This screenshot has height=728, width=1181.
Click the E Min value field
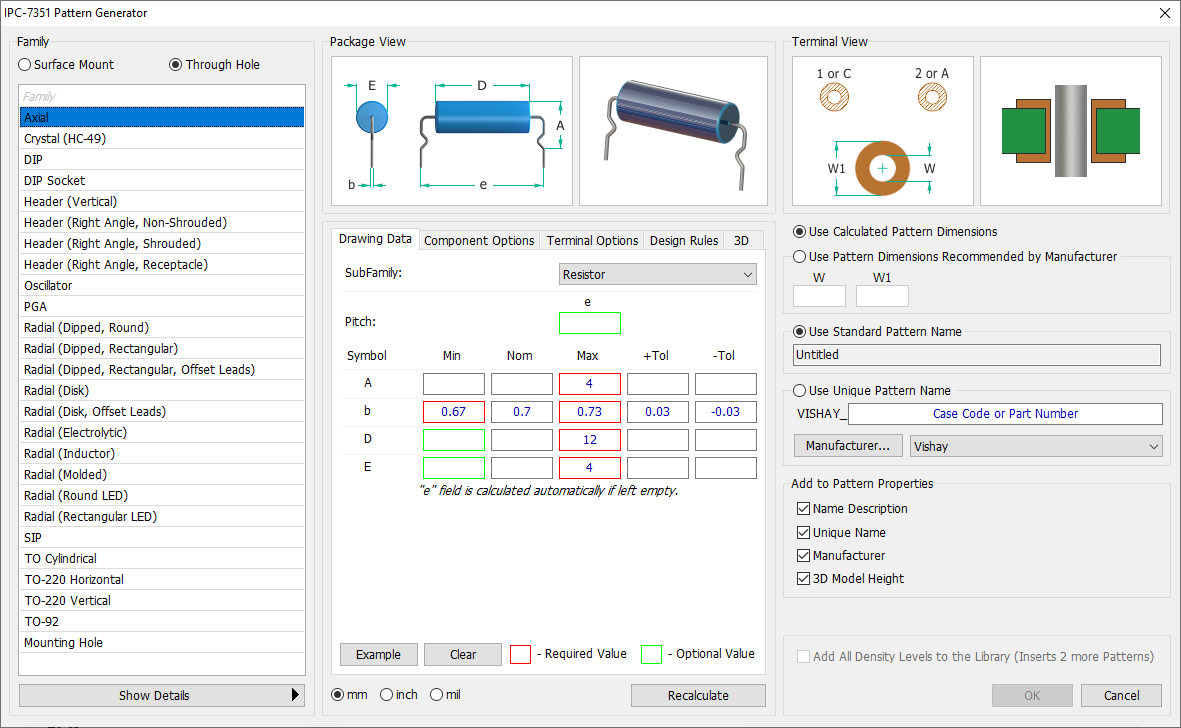453,468
